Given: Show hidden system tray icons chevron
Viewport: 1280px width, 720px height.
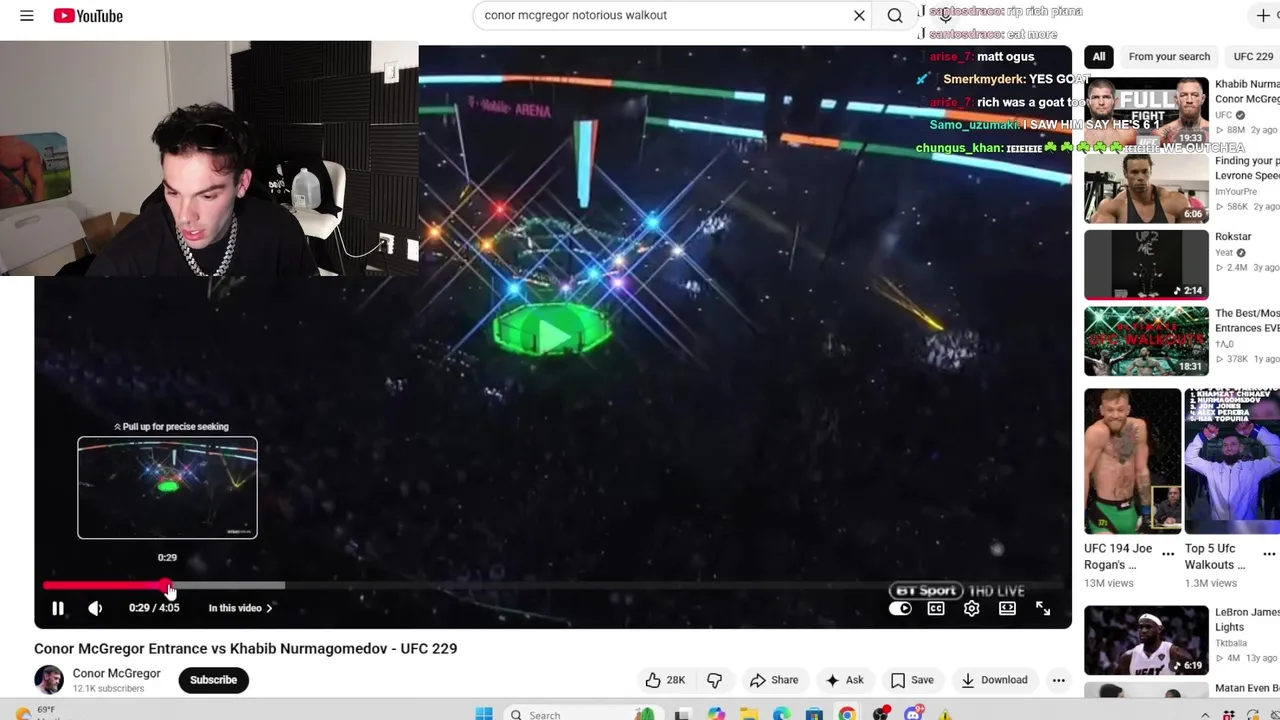Looking at the screenshot, I should [x=1205, y=715].
